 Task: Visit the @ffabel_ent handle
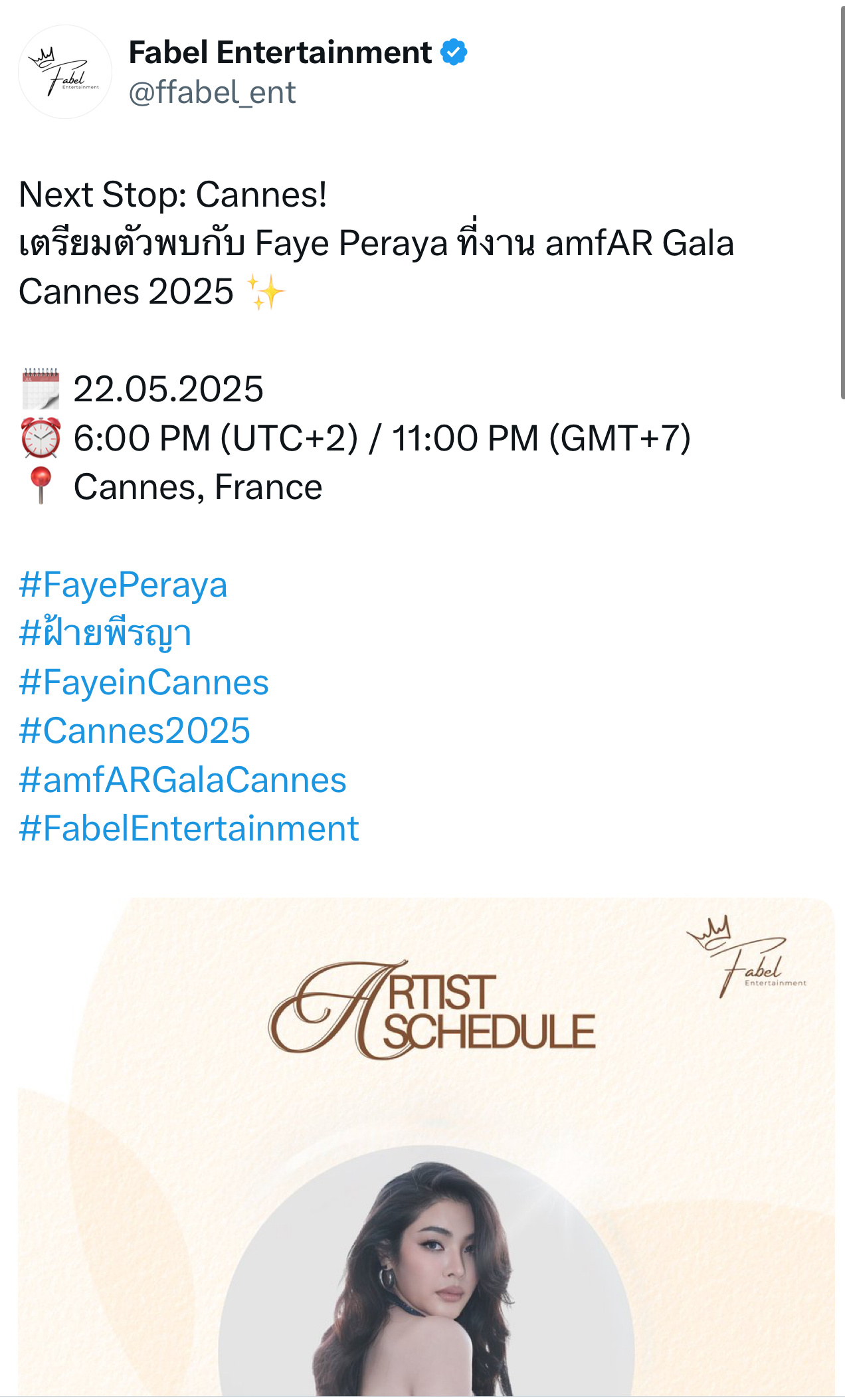click(212, 92)
